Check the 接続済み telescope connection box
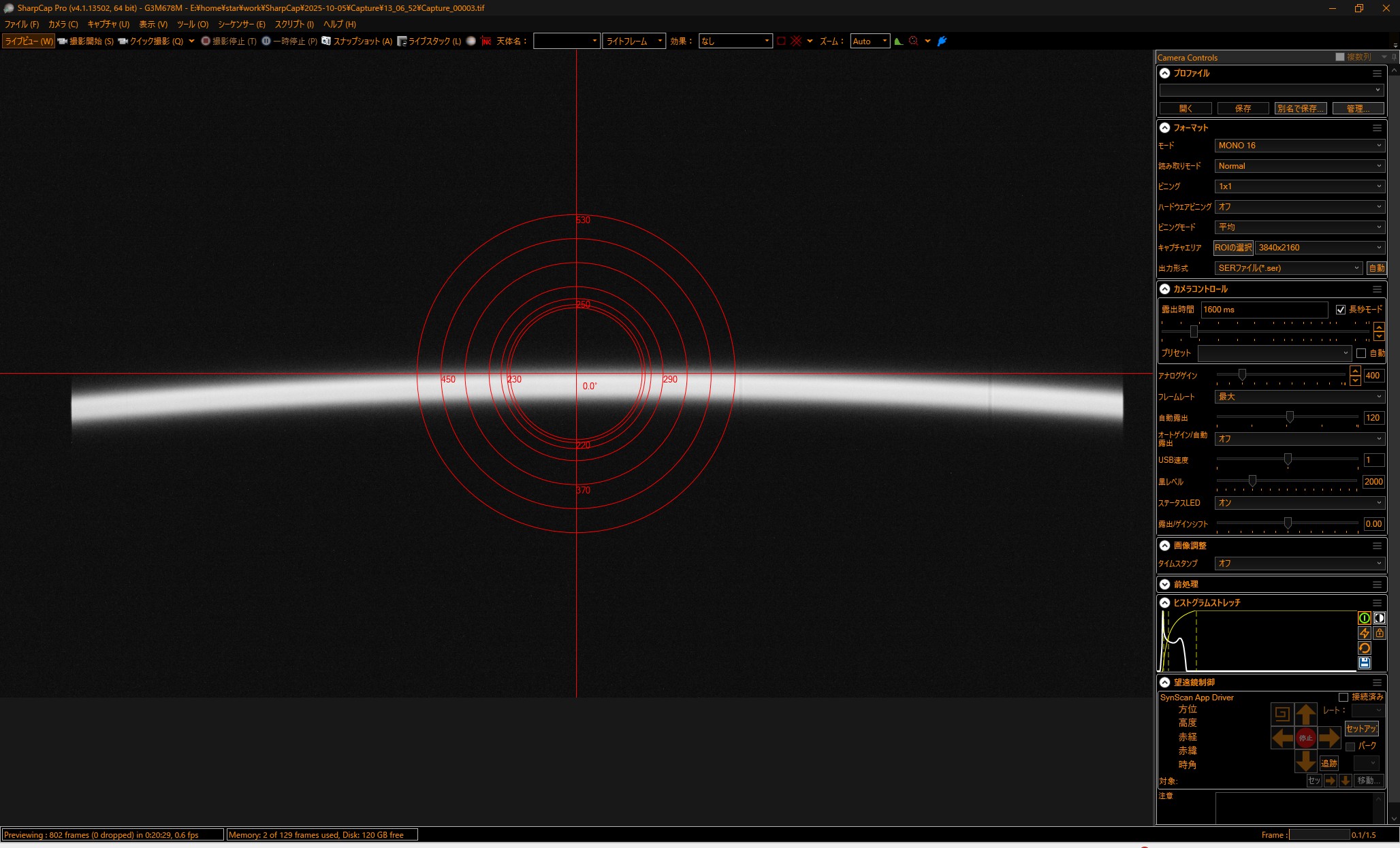Image resolution: width=1400 pixels, height=848 pixels. tap(1343, 697)
